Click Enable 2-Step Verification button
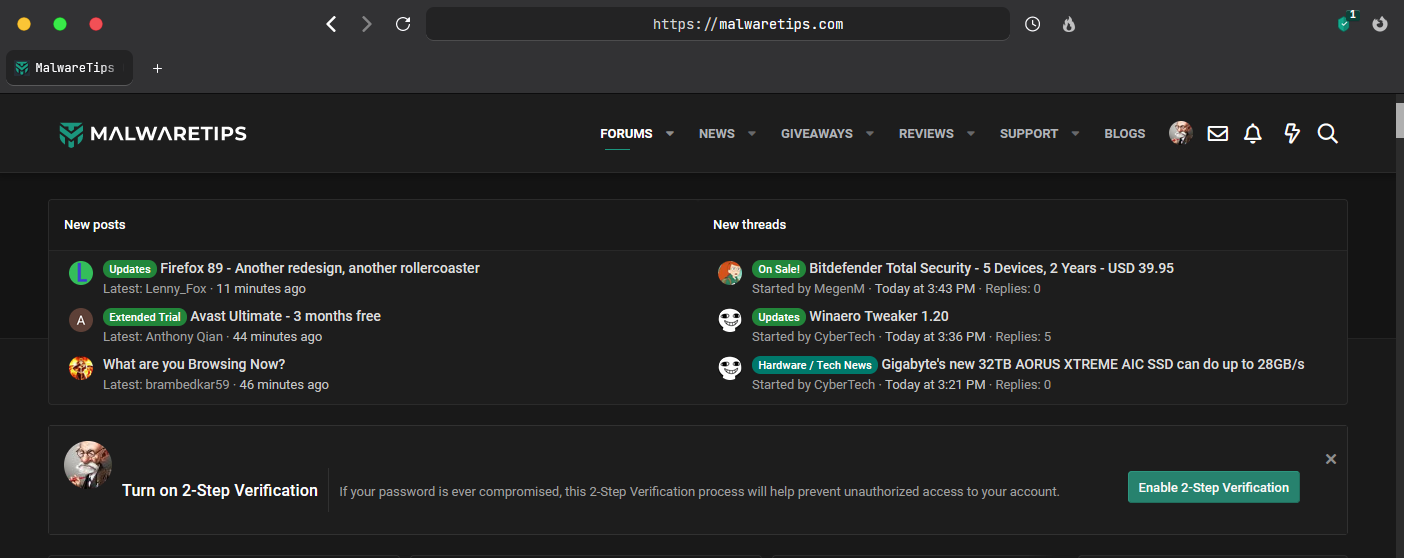The width and height of the screenshot is (1404, 558). click(x=1213, y=487)
